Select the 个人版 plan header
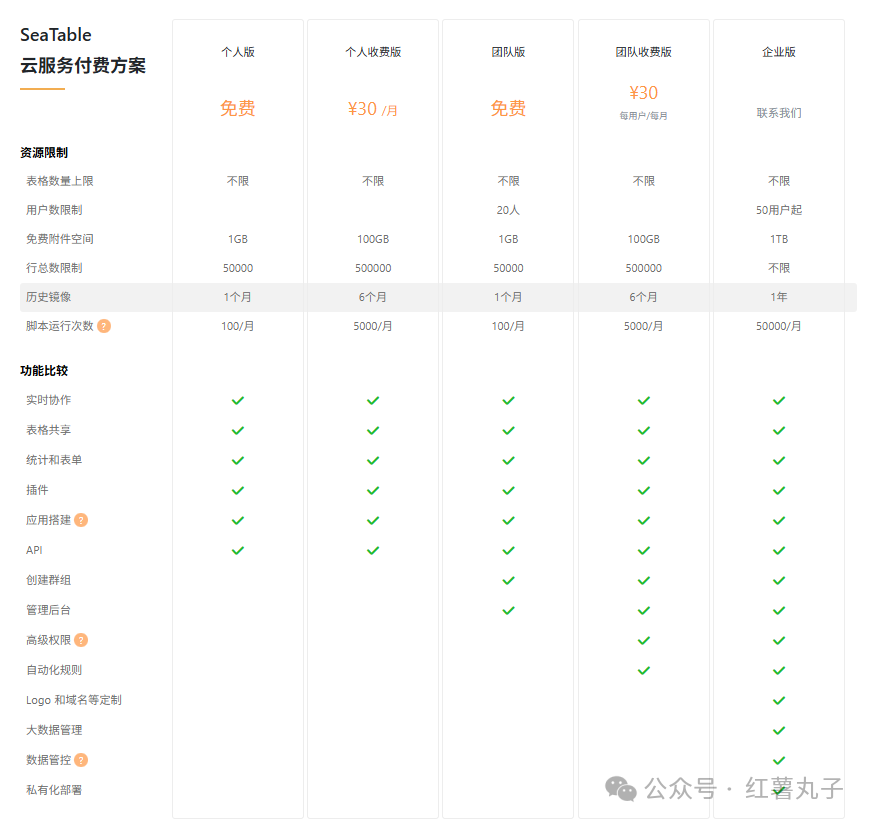The image size is (871, 823). tap(238, 52)
